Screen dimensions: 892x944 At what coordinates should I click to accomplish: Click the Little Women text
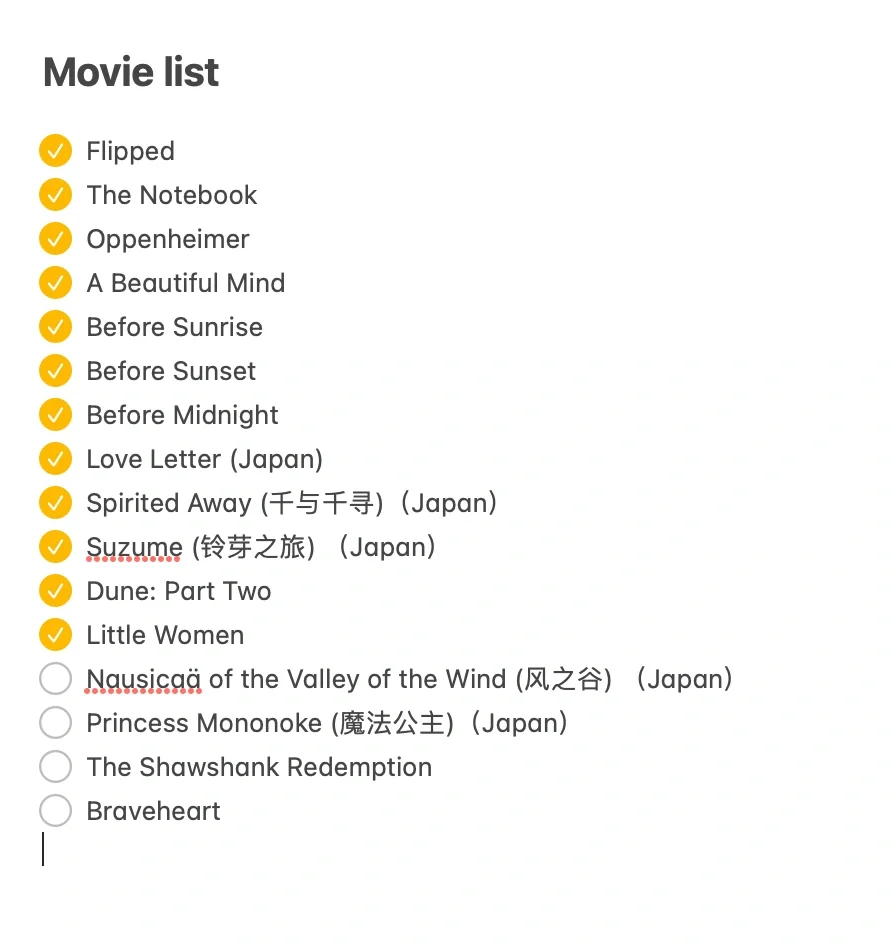pyautogui.click(x=166, y=635)
